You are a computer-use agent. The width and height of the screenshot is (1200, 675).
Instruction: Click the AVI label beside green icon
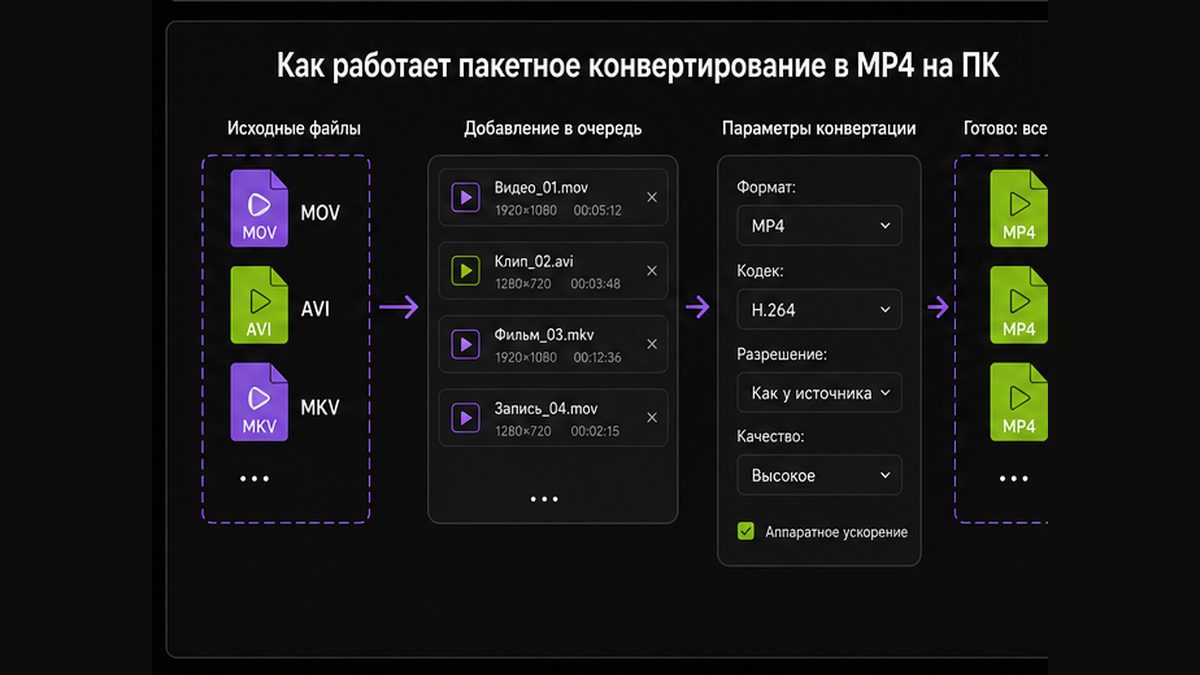click(x=315, y=309)
